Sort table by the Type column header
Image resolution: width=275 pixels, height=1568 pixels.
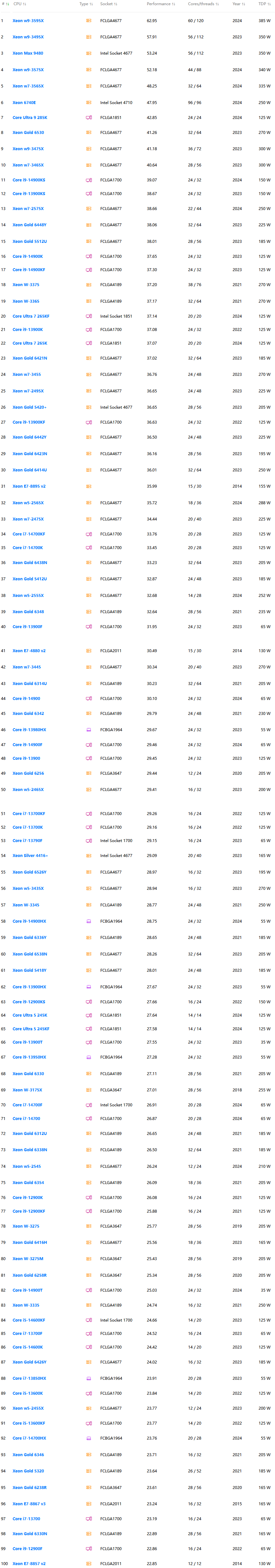(86, 4)
